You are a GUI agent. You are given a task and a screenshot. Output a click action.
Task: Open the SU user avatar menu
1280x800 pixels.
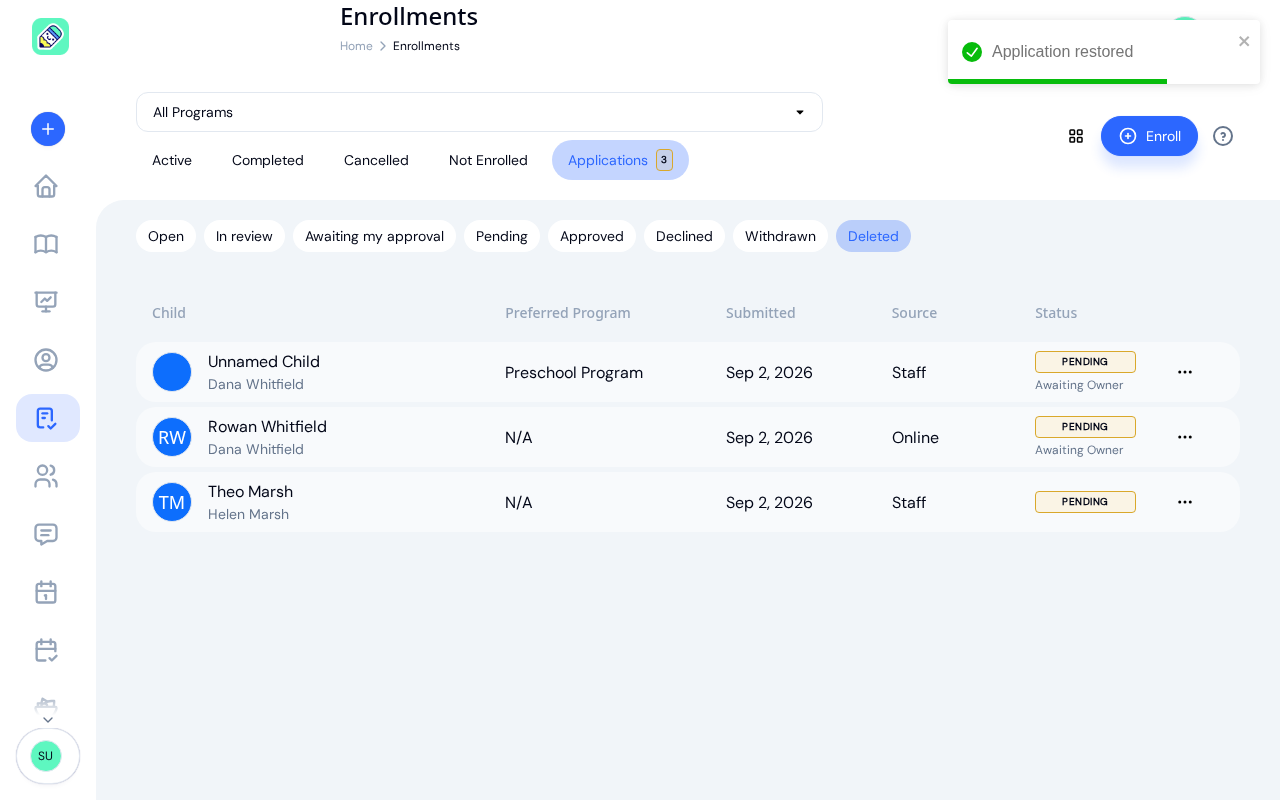point(46,756)
